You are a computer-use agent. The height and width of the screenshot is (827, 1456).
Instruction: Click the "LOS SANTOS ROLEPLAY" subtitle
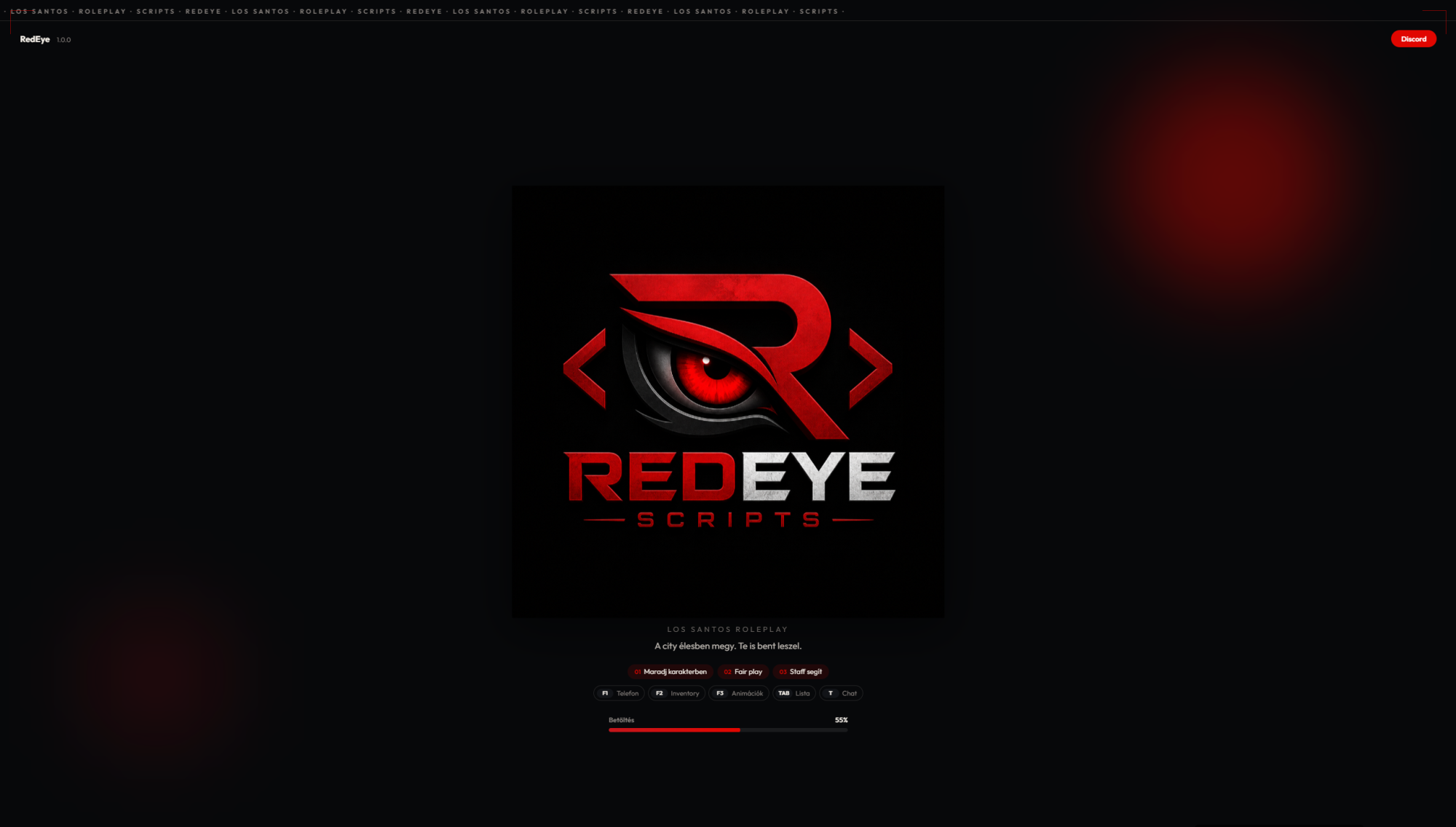tap(727, 629)
